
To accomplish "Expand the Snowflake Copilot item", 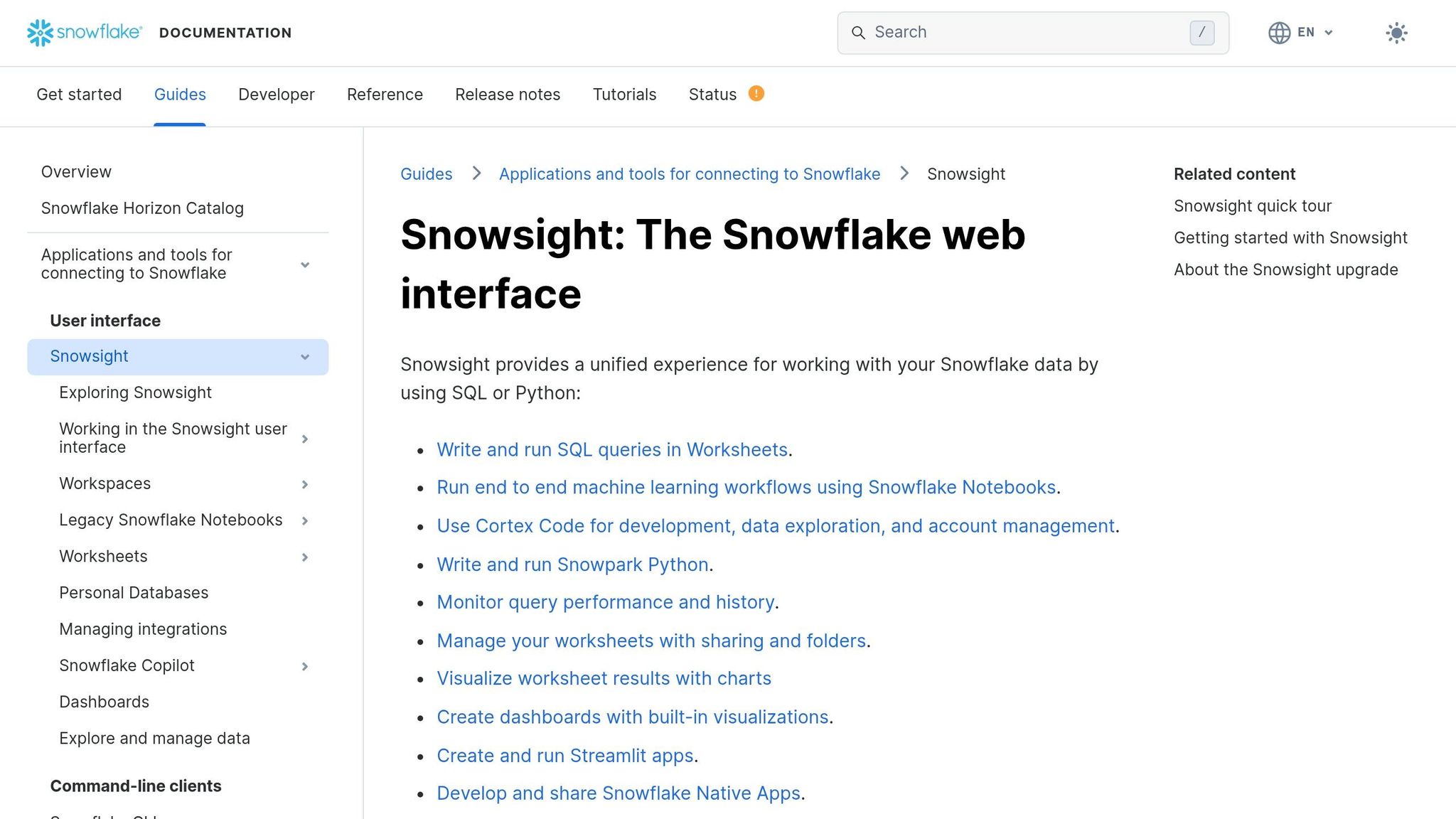I will [x=305, y=666].
